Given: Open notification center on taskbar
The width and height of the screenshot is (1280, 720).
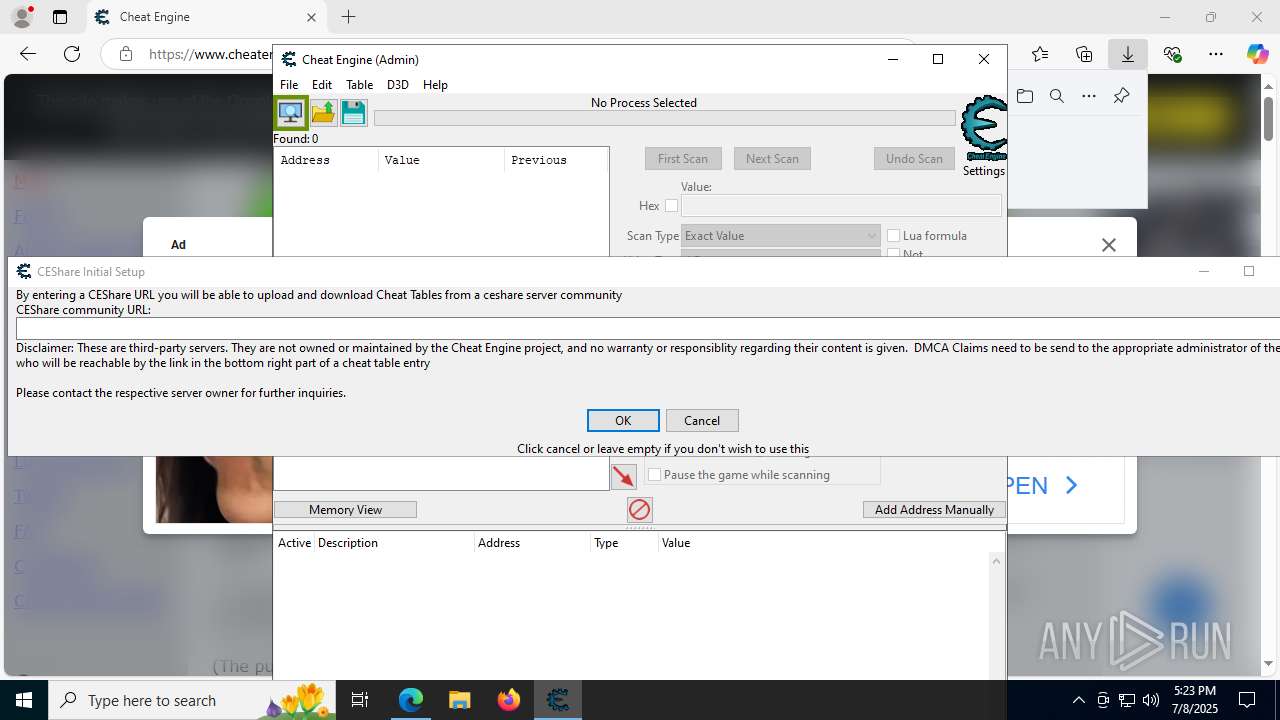Looking at the screenshot, I should (x=1247, y=700).
